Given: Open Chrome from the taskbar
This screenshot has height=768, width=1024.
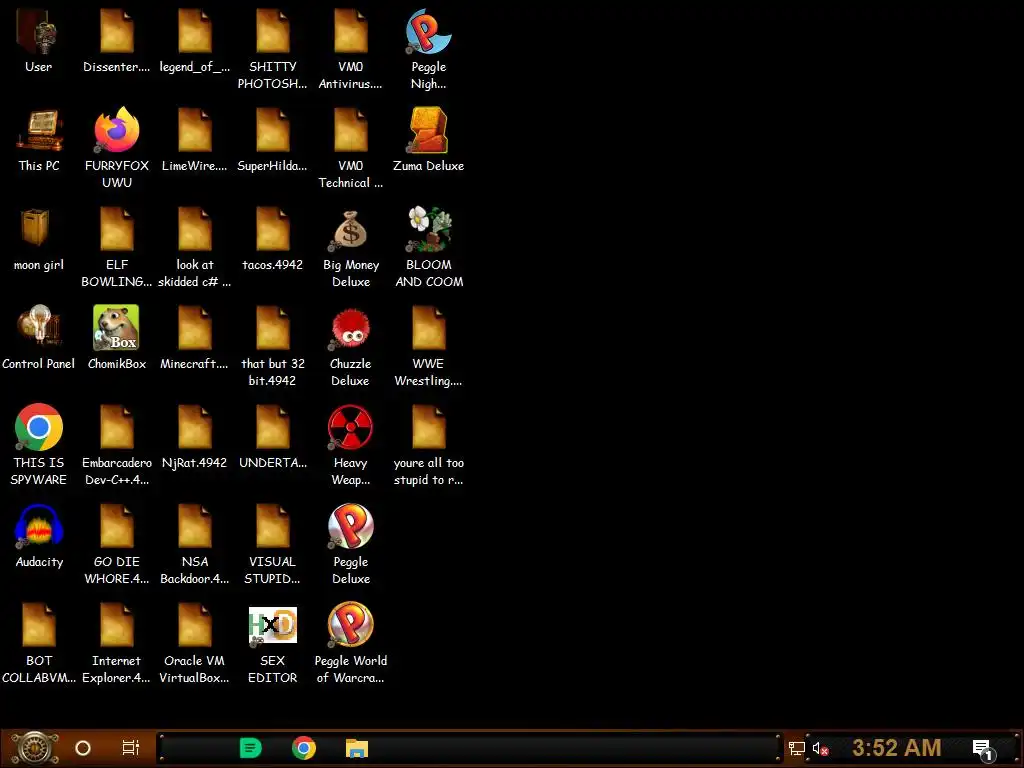Looking at the screenshot, I should click(x=304, y=748).
